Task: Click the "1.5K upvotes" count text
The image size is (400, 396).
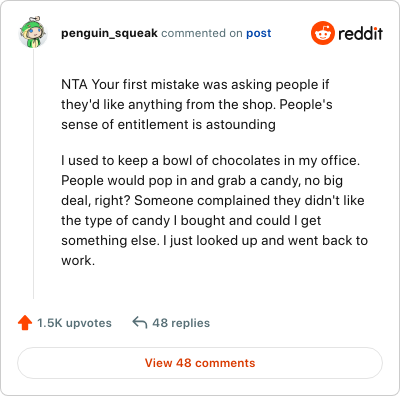Action: [74, 323]
